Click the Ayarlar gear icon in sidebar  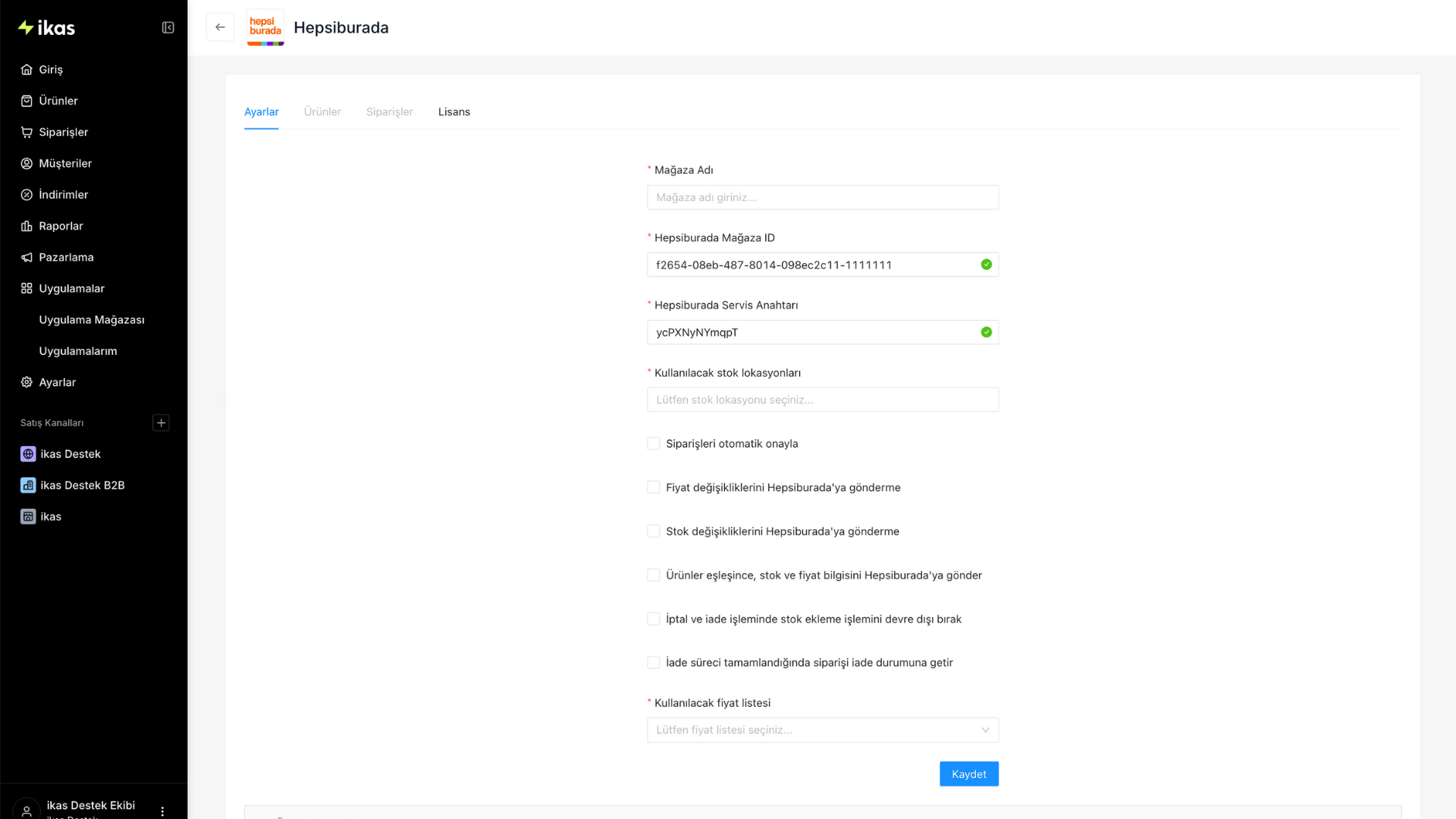27,382
